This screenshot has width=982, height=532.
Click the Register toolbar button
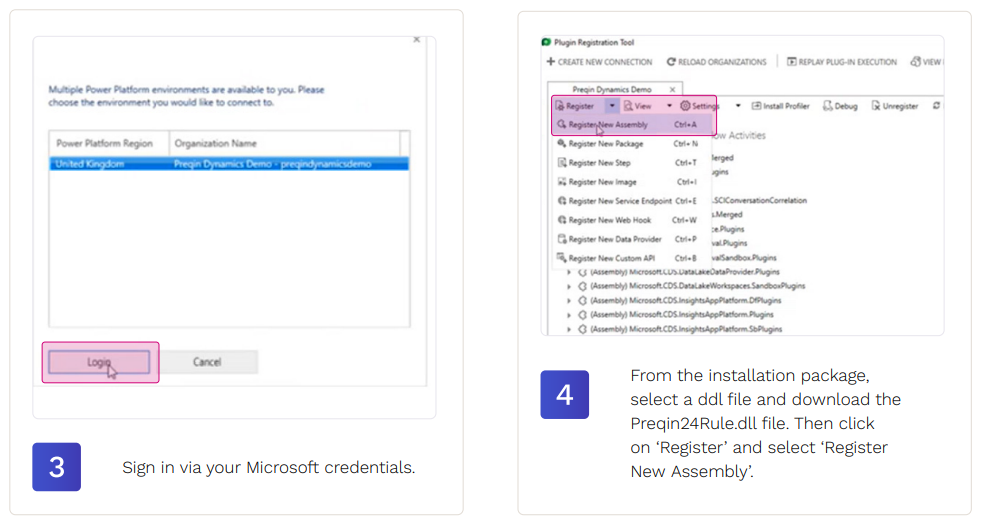574,106
